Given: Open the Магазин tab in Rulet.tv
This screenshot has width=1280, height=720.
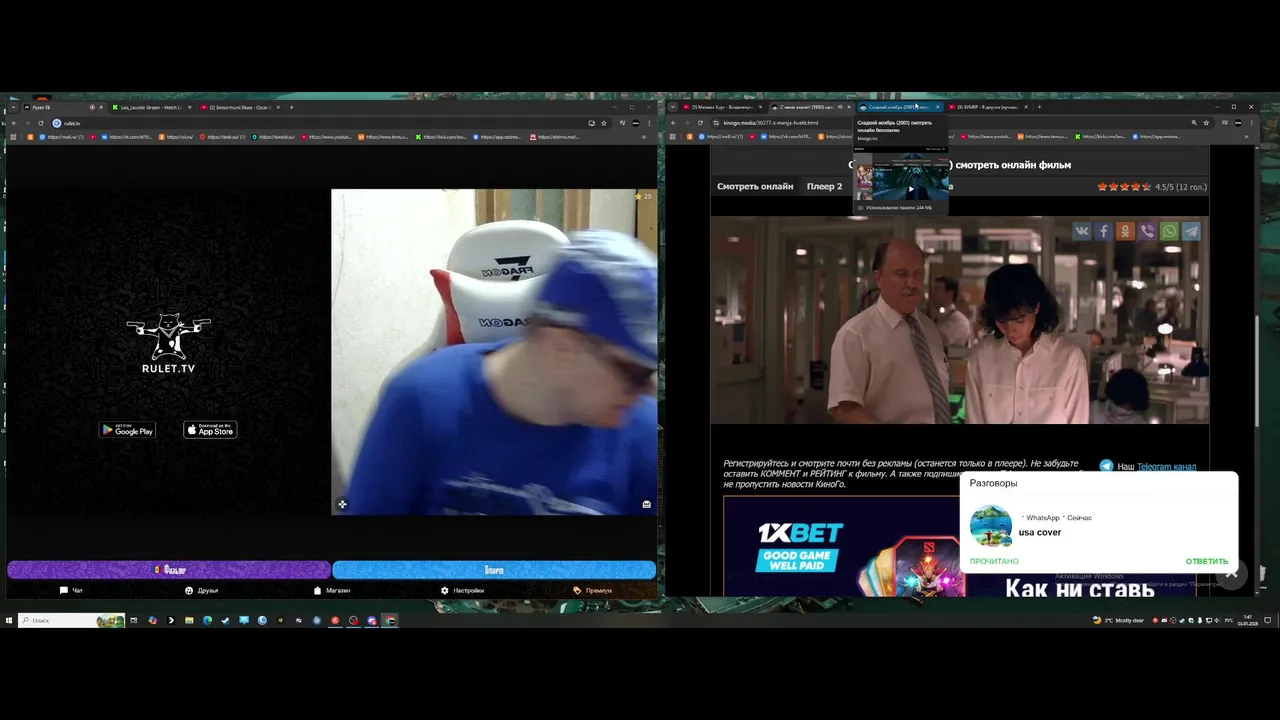Looking at the screenshot, I should (x=332, y=590).
